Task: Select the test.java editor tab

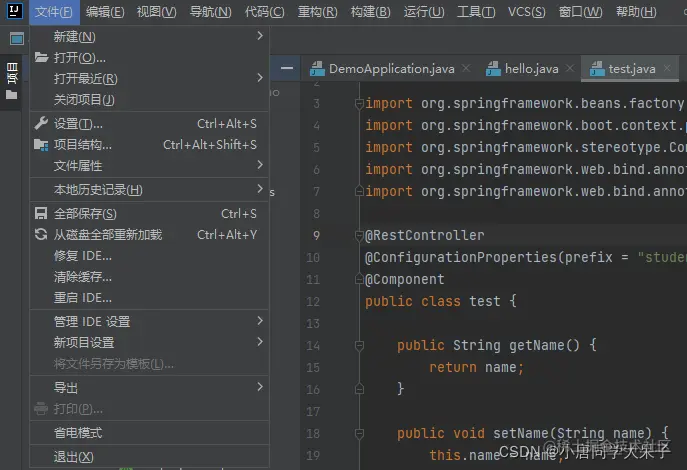Action: click(632, 69)
